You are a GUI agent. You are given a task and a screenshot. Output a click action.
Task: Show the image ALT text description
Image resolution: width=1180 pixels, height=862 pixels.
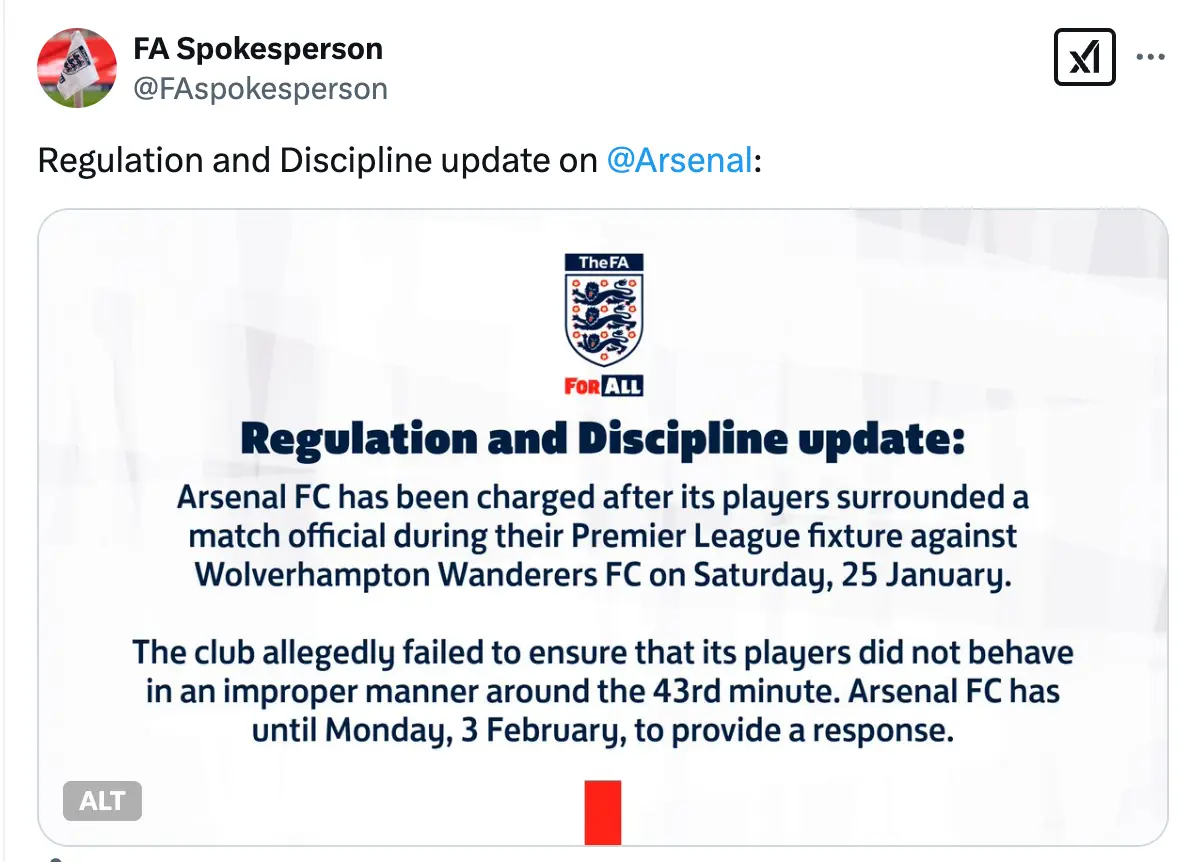tap(102, 800)
